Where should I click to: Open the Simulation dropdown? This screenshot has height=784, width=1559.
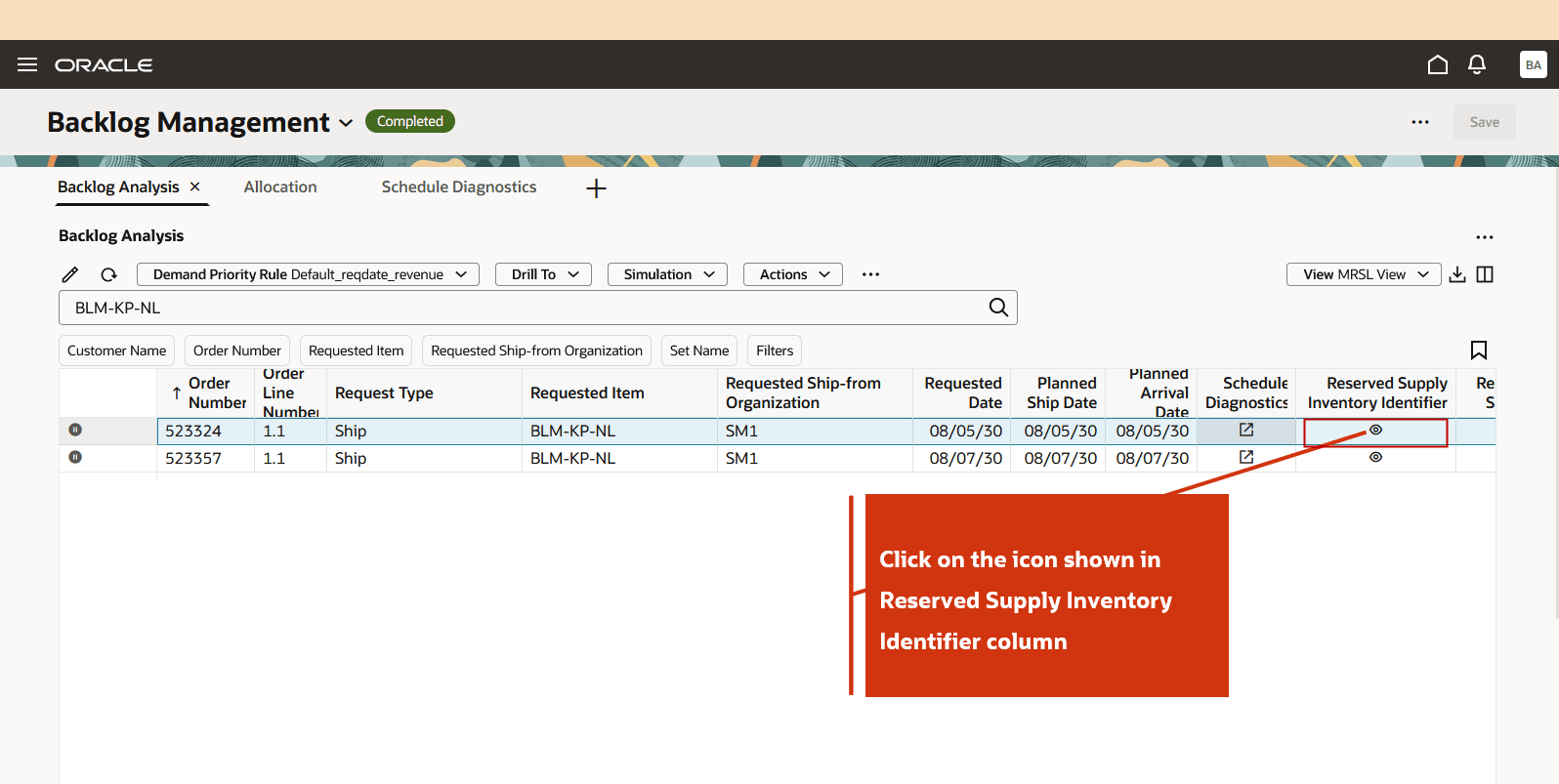click(x=667, y=274)
